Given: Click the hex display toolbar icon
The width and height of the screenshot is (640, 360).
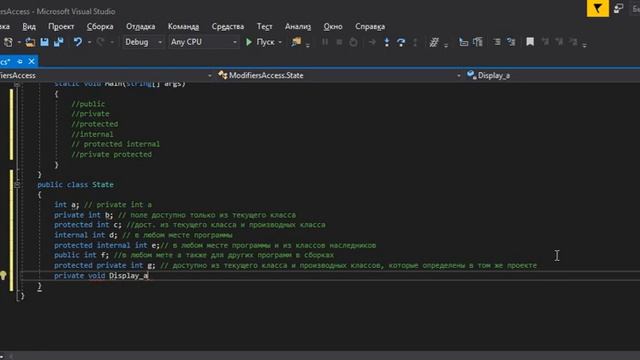Looking at the screenshot, I should [x=434, y=42].
